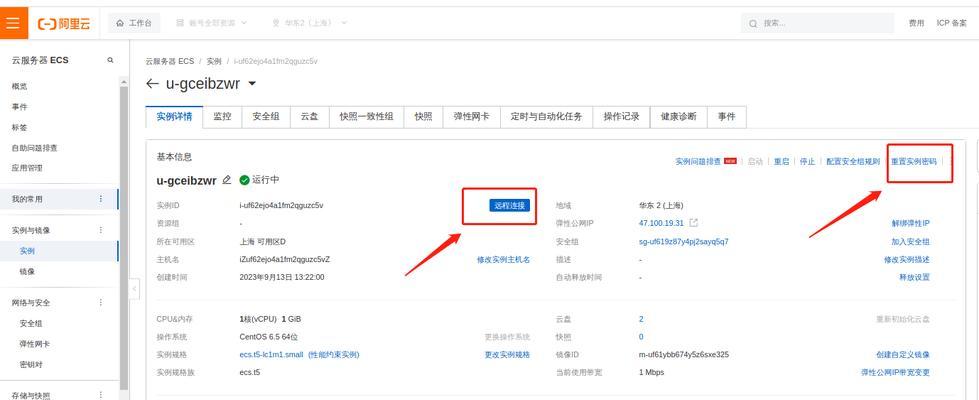Image resolution: width=979 pixels, height=400 pixels.
Task: Click the green 运行中 status icon
Action: [245, 180]
